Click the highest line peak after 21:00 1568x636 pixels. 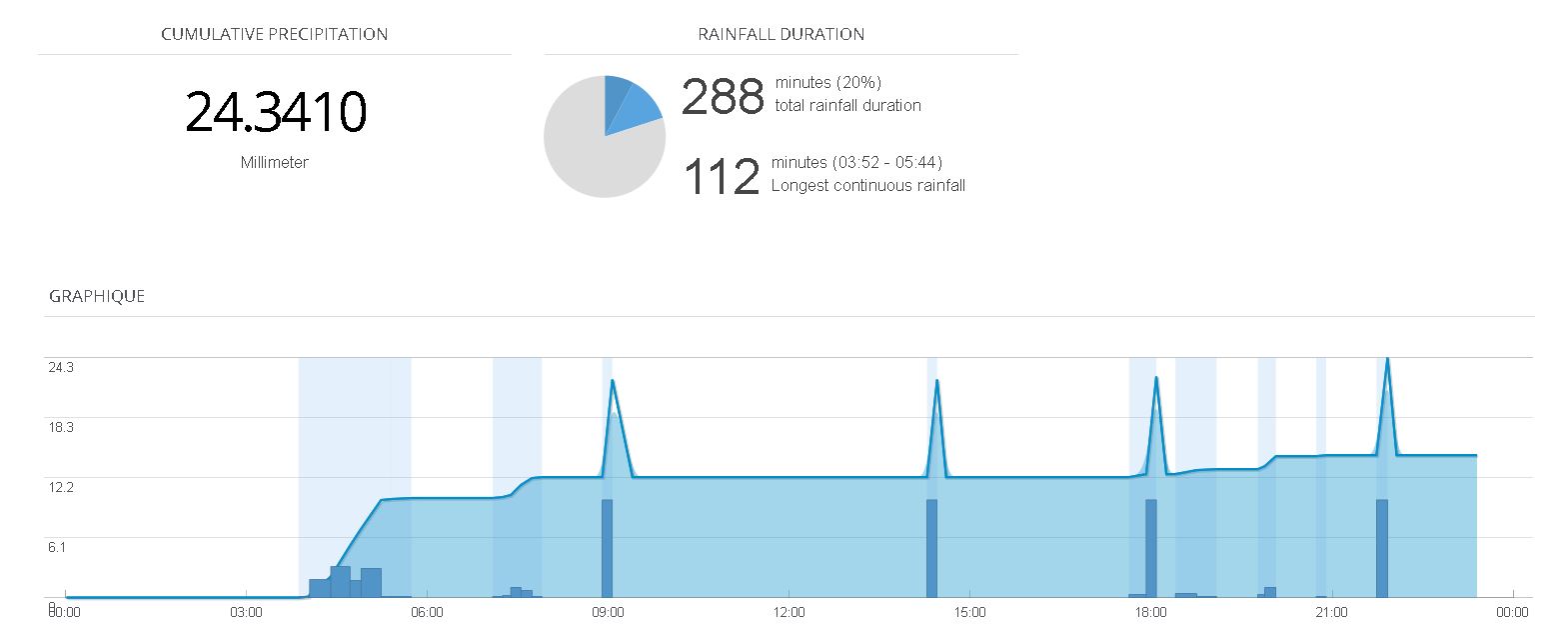(x=1386, y=359)
